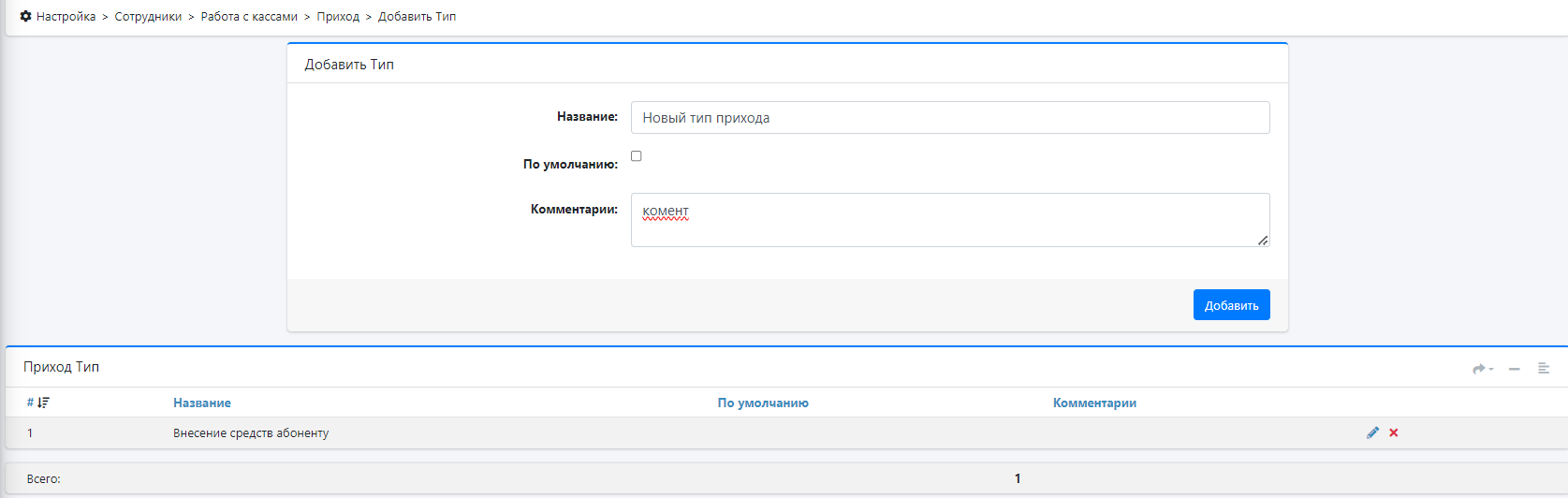Click inside the Комментарии text area
The width and height of the screenshot is (1568, 498).
pos(950,220)
